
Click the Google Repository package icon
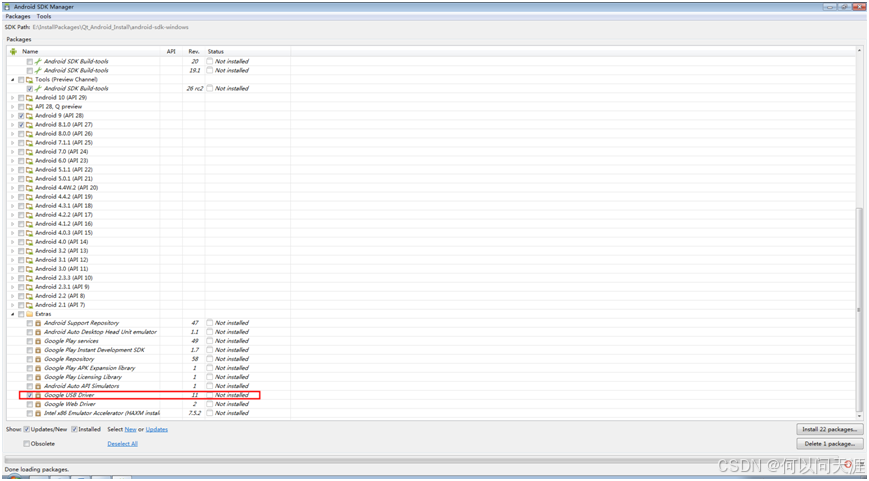pyautogui.click(x=38, y=359)
